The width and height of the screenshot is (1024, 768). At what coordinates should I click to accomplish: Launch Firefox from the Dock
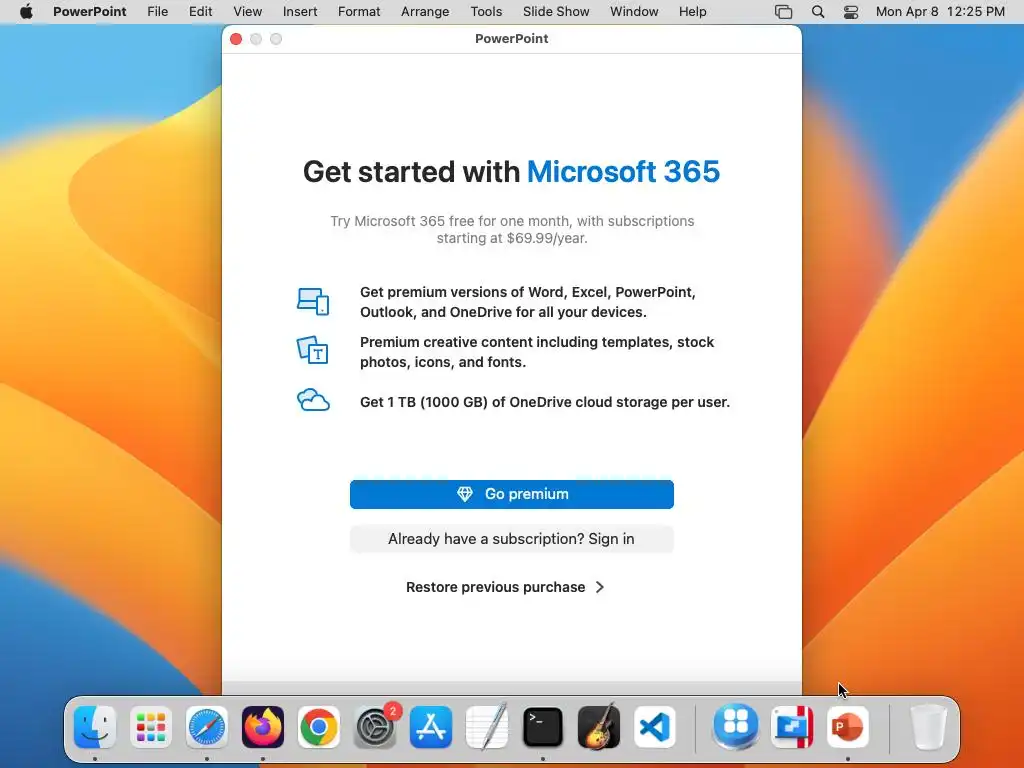click(x=263, y=727)
